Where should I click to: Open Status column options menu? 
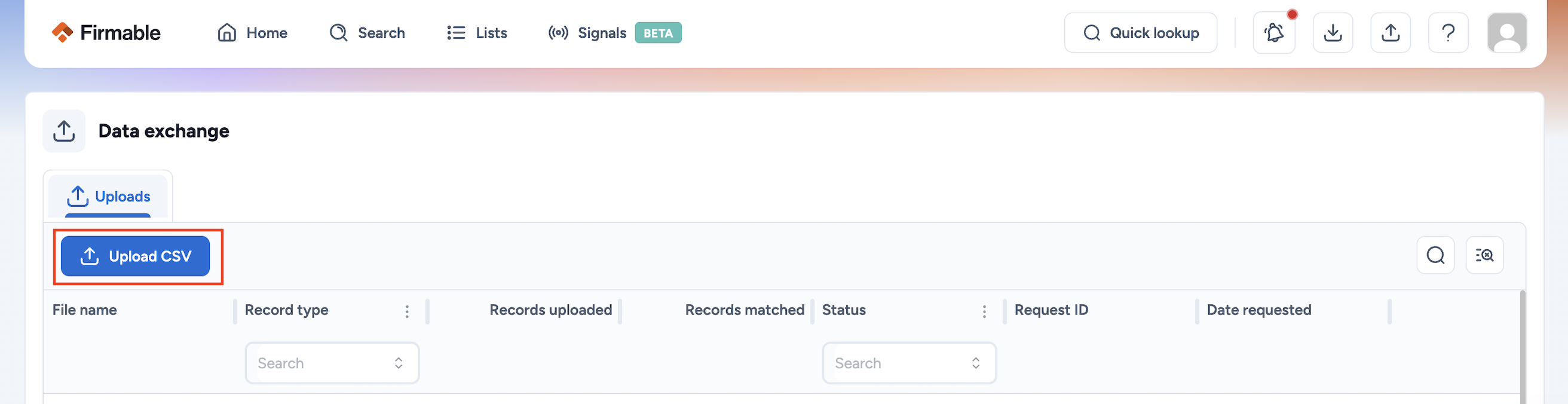[x=984, y=311]
